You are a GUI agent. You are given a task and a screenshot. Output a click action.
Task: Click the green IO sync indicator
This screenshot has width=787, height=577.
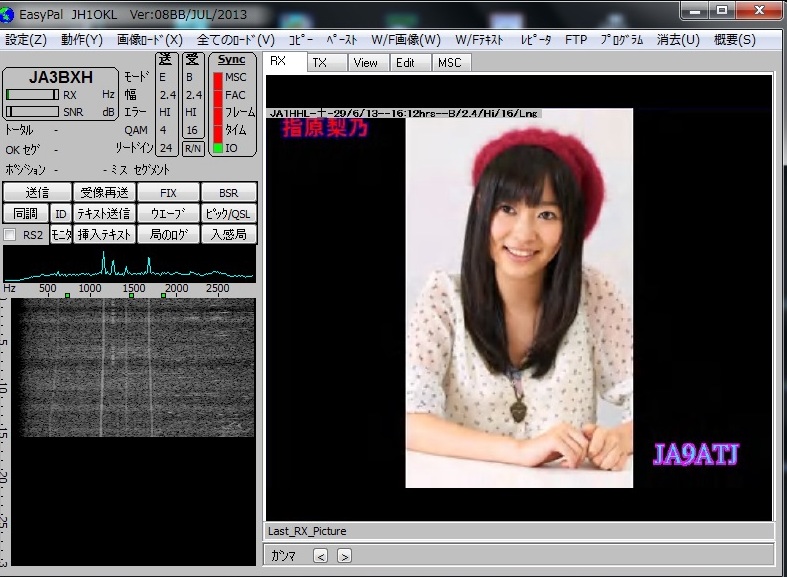(217, 148)
